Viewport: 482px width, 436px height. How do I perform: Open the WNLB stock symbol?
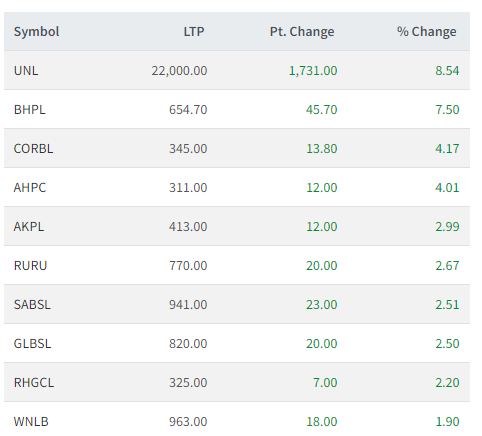[x=31, y=422]
